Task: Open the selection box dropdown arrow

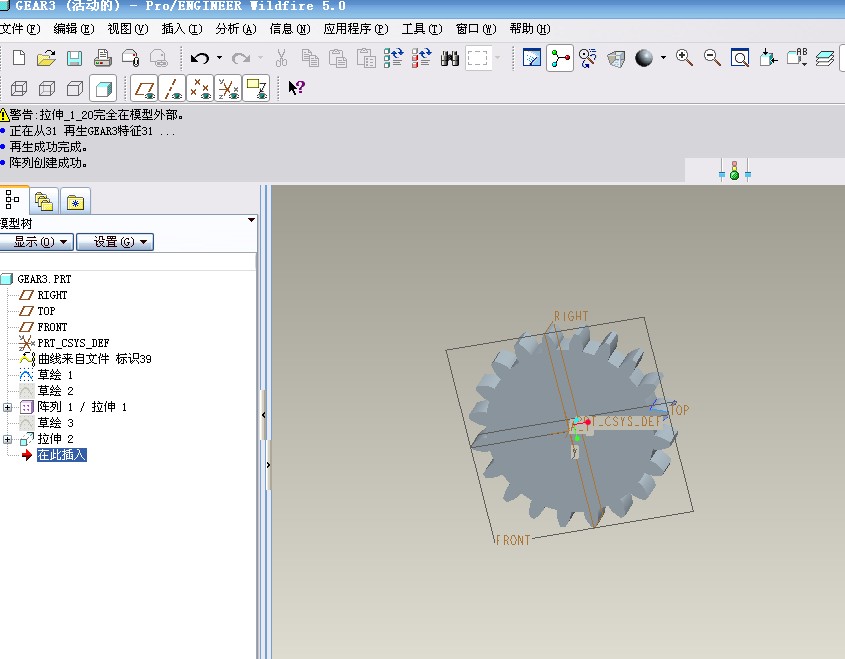Action: tap(497, 57)
